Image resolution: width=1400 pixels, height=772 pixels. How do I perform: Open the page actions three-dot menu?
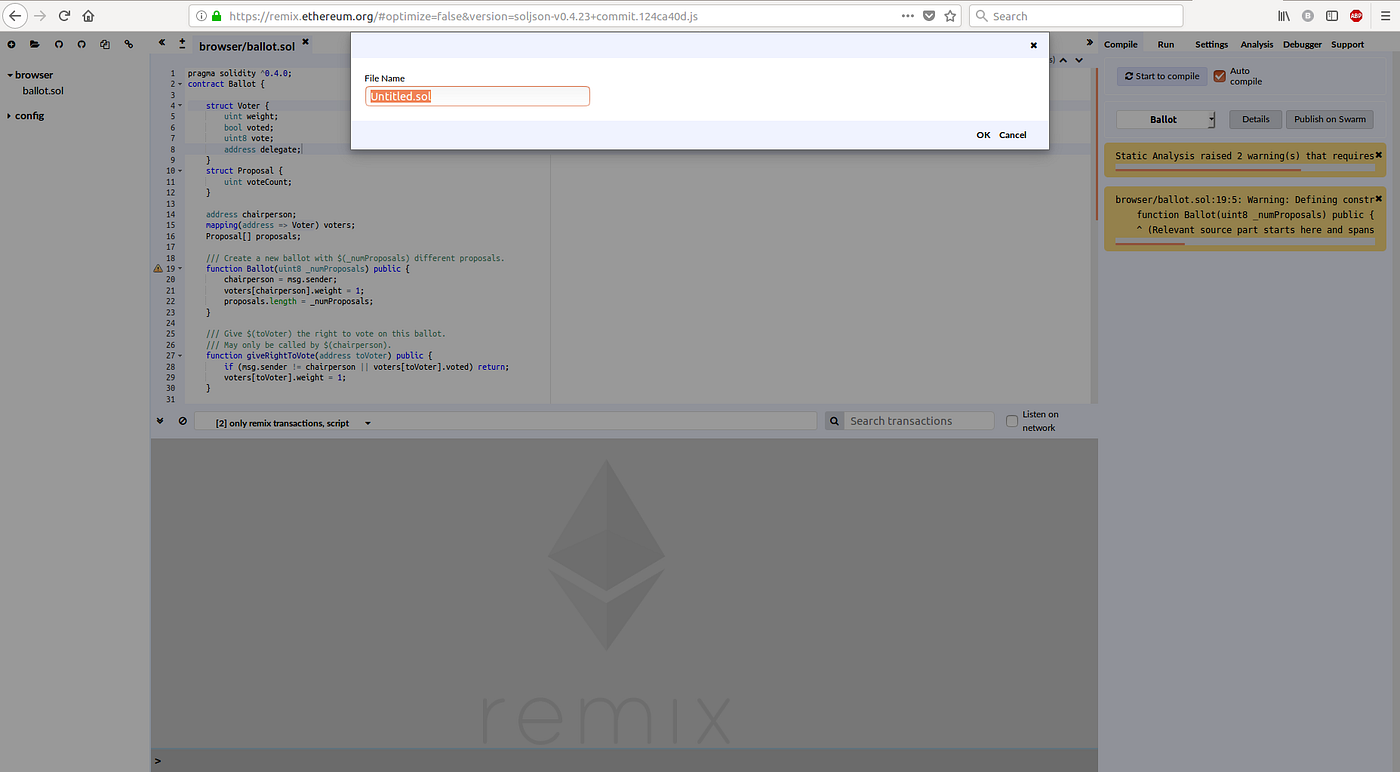[x=908, y=16]
